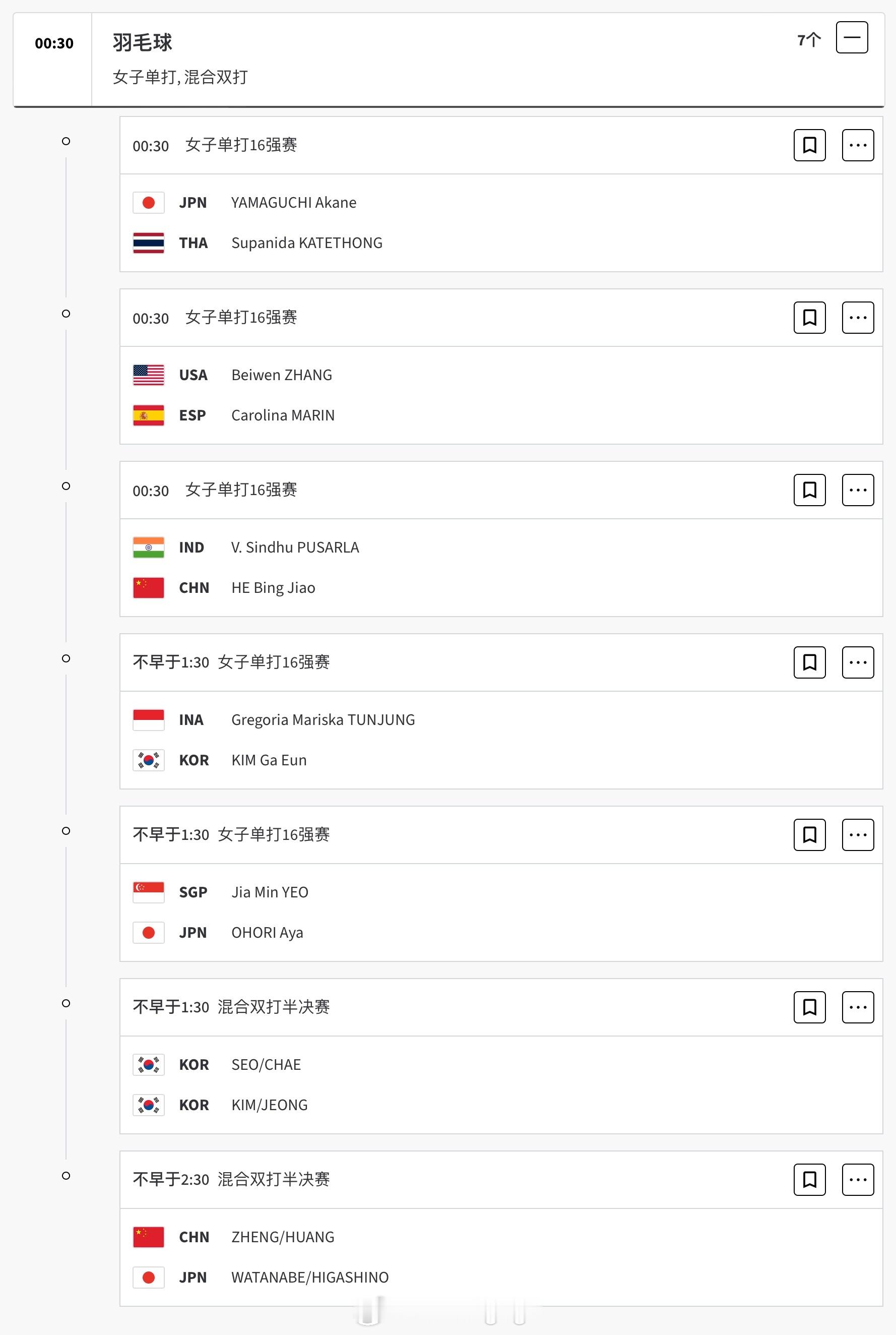Click bookmark icon for SEO/CHAE vs KIM/JEONG

click(x=809, y=1007)
